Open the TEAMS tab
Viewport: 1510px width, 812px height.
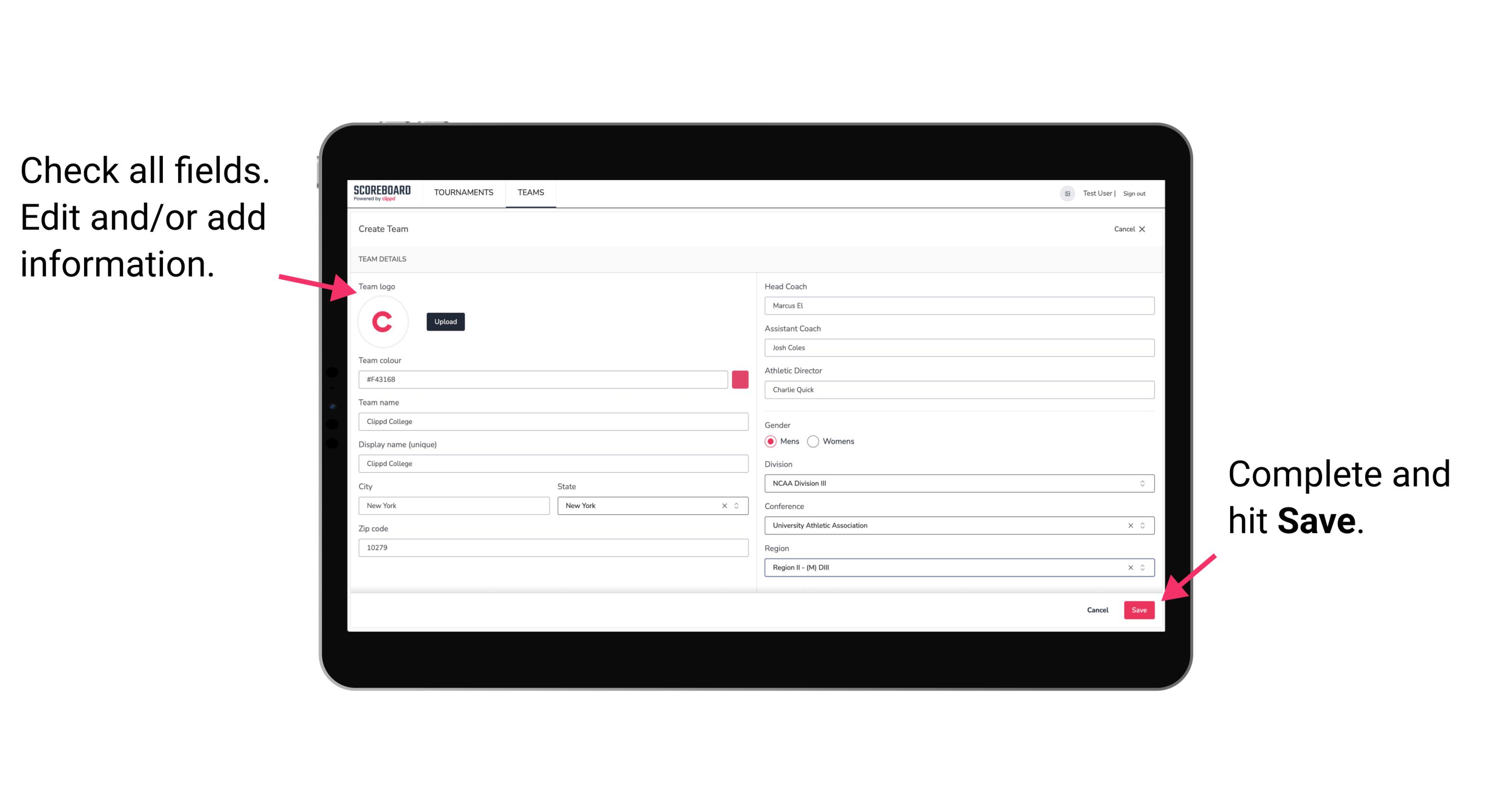530,193
